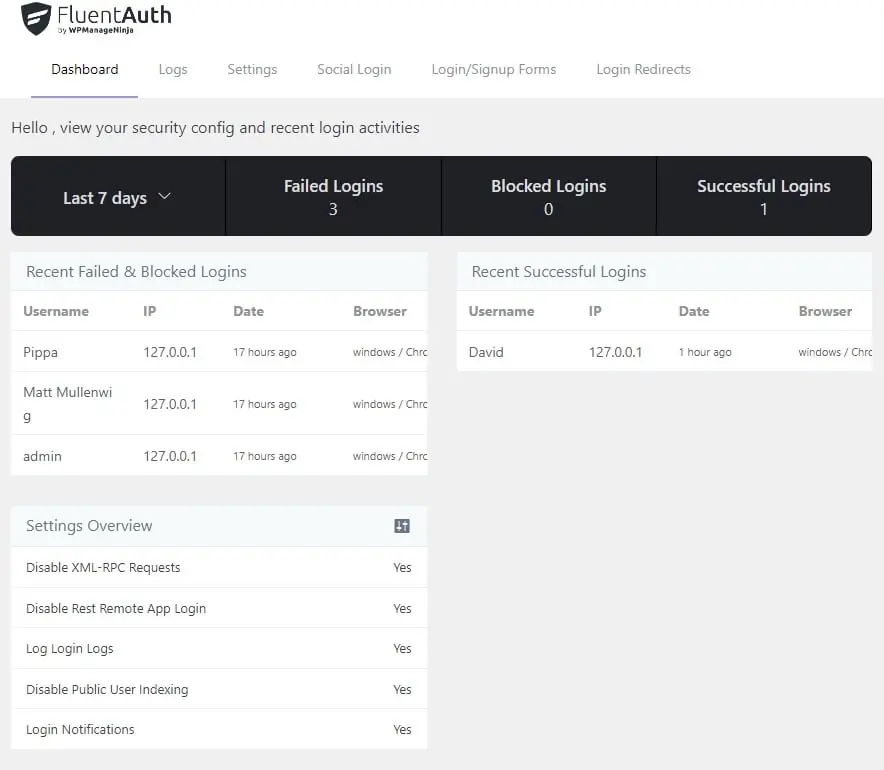884x770 pixels.
Task: Click the Disable XML-RPC Requests setting row
Action: (x=102, y=567)
